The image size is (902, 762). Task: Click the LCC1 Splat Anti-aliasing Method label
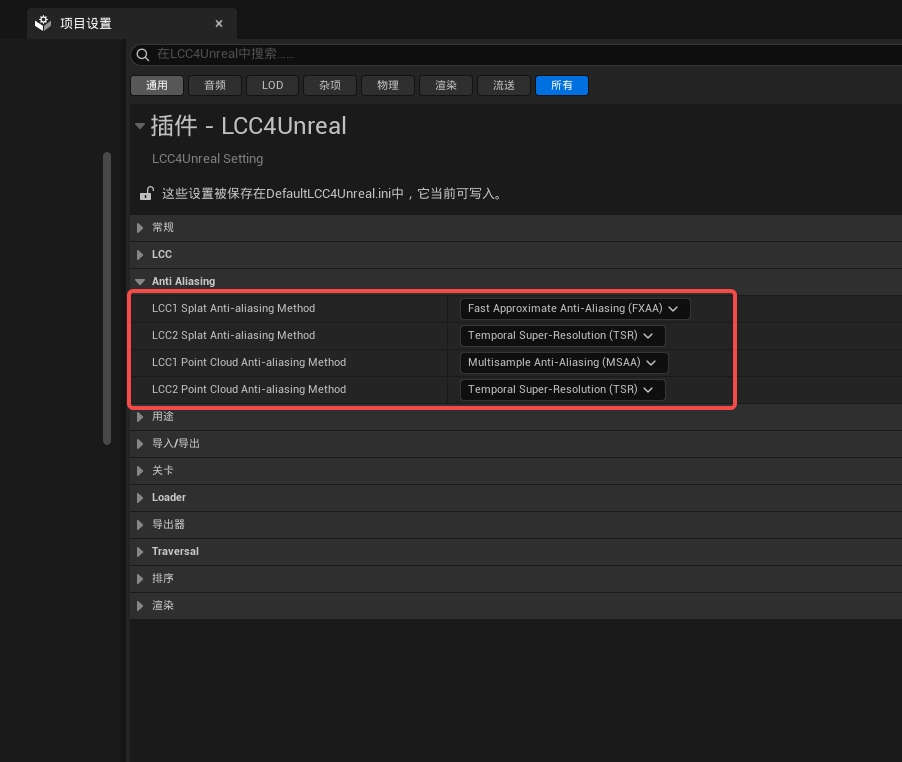[x=234, y=309]
